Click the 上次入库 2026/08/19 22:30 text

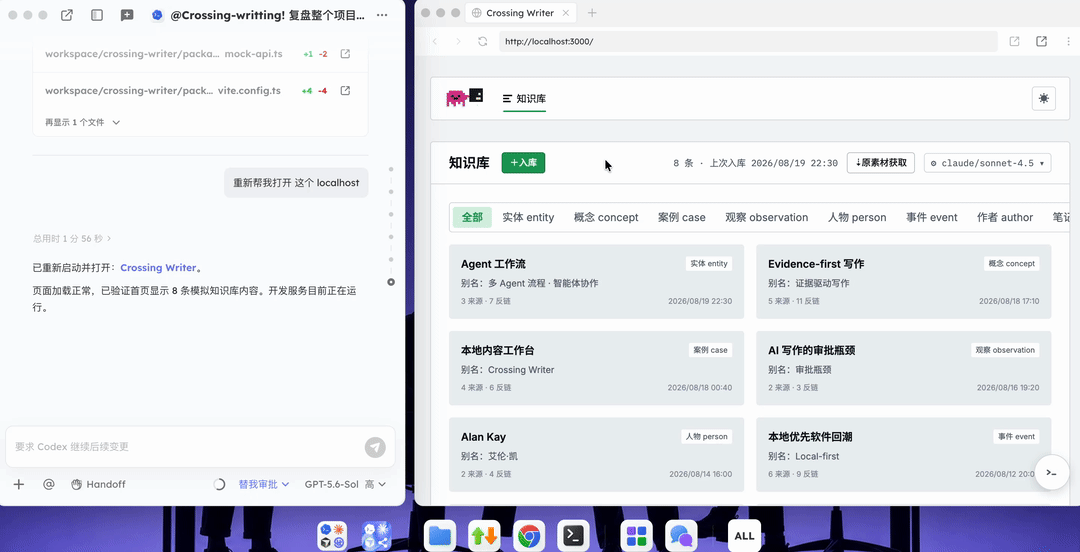point(775,163)
